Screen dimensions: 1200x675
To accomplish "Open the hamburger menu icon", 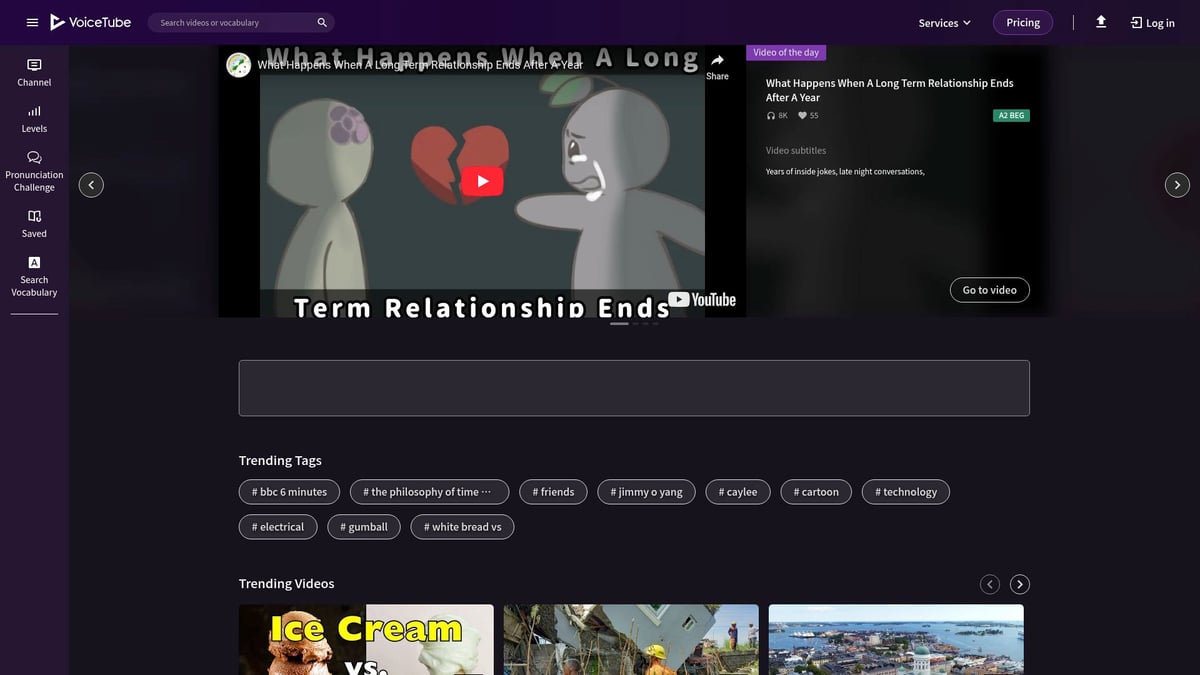I will click(x=33, y=22).
